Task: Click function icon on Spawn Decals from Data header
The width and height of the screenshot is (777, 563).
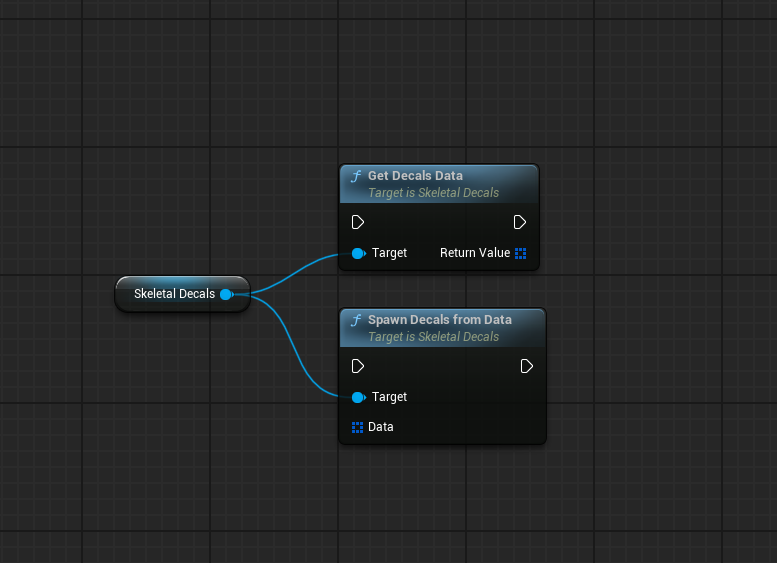Action: coord(356,320)
